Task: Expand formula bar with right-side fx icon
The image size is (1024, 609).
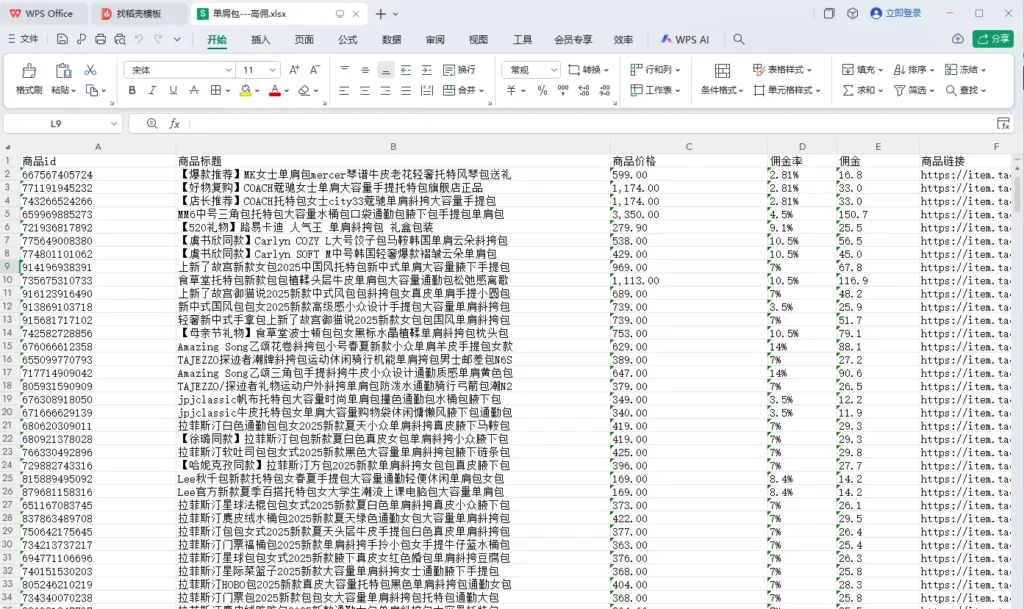Action: click(x=1004, y=123)
